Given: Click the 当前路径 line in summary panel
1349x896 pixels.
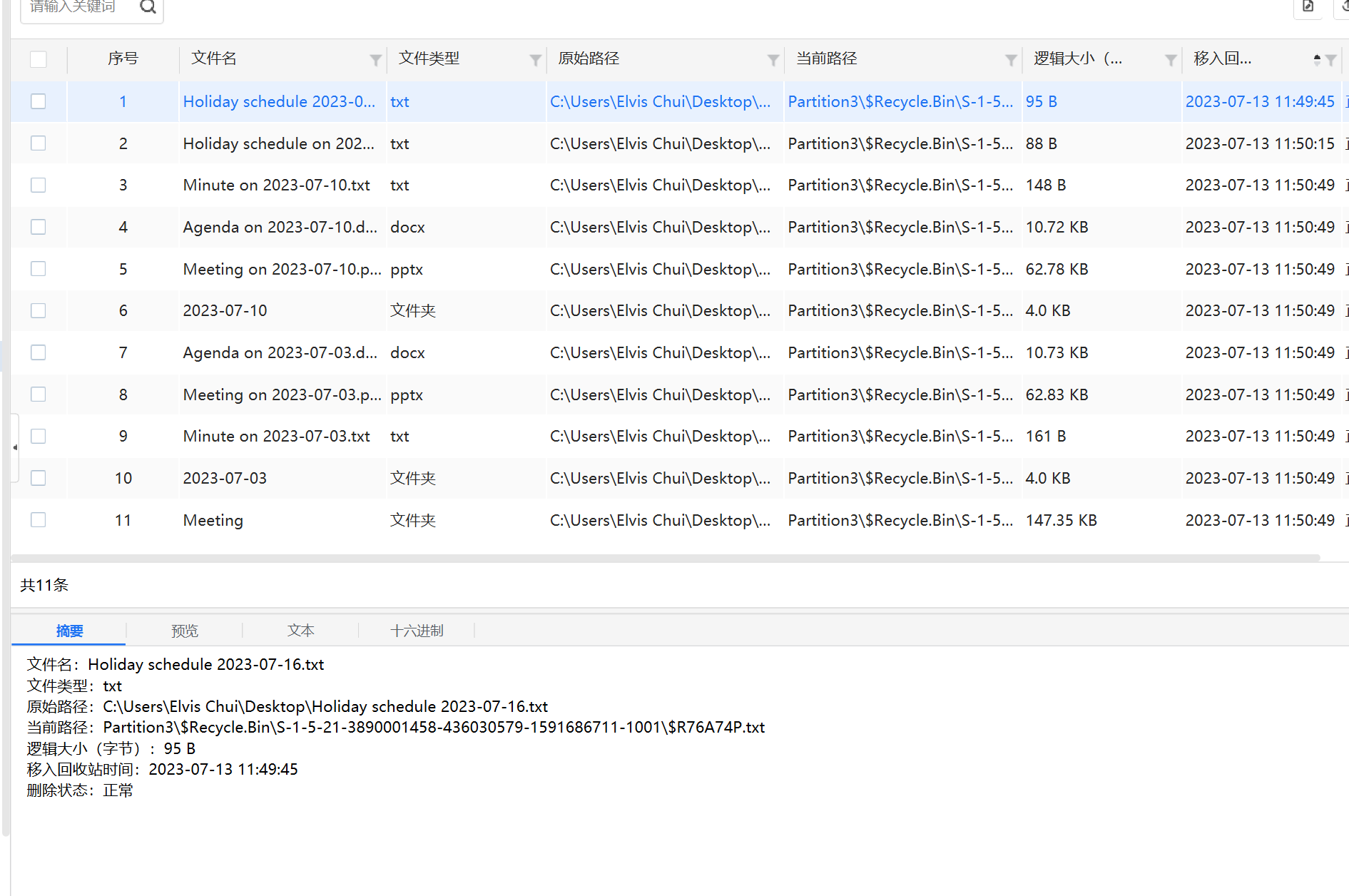Looking at the screenshot, I should 396,727.
